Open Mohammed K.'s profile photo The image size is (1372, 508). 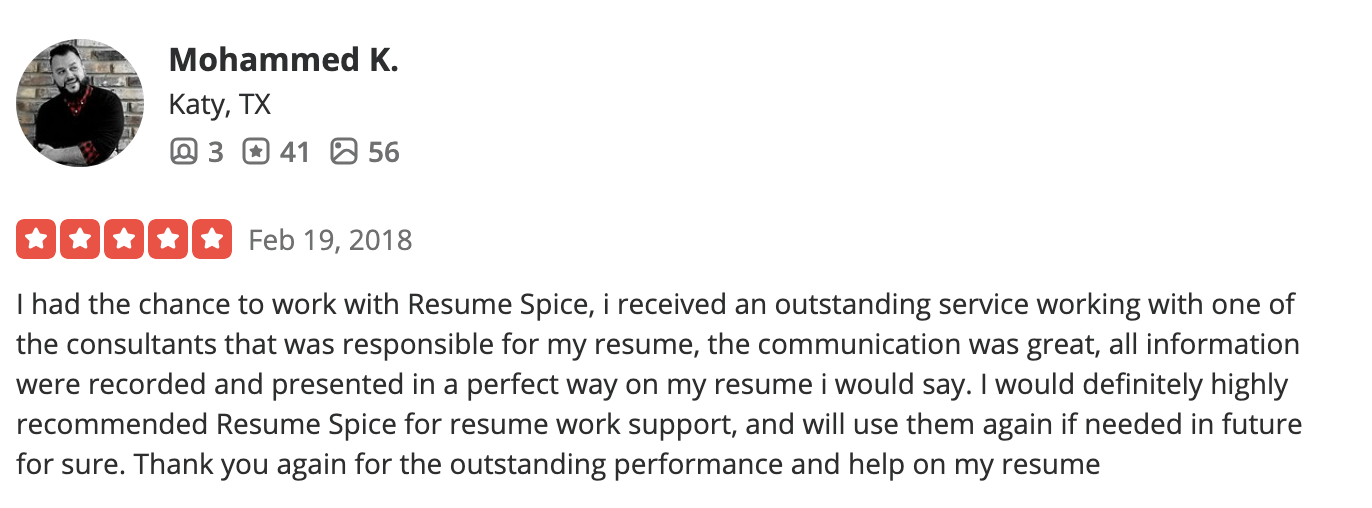(80, 103)
